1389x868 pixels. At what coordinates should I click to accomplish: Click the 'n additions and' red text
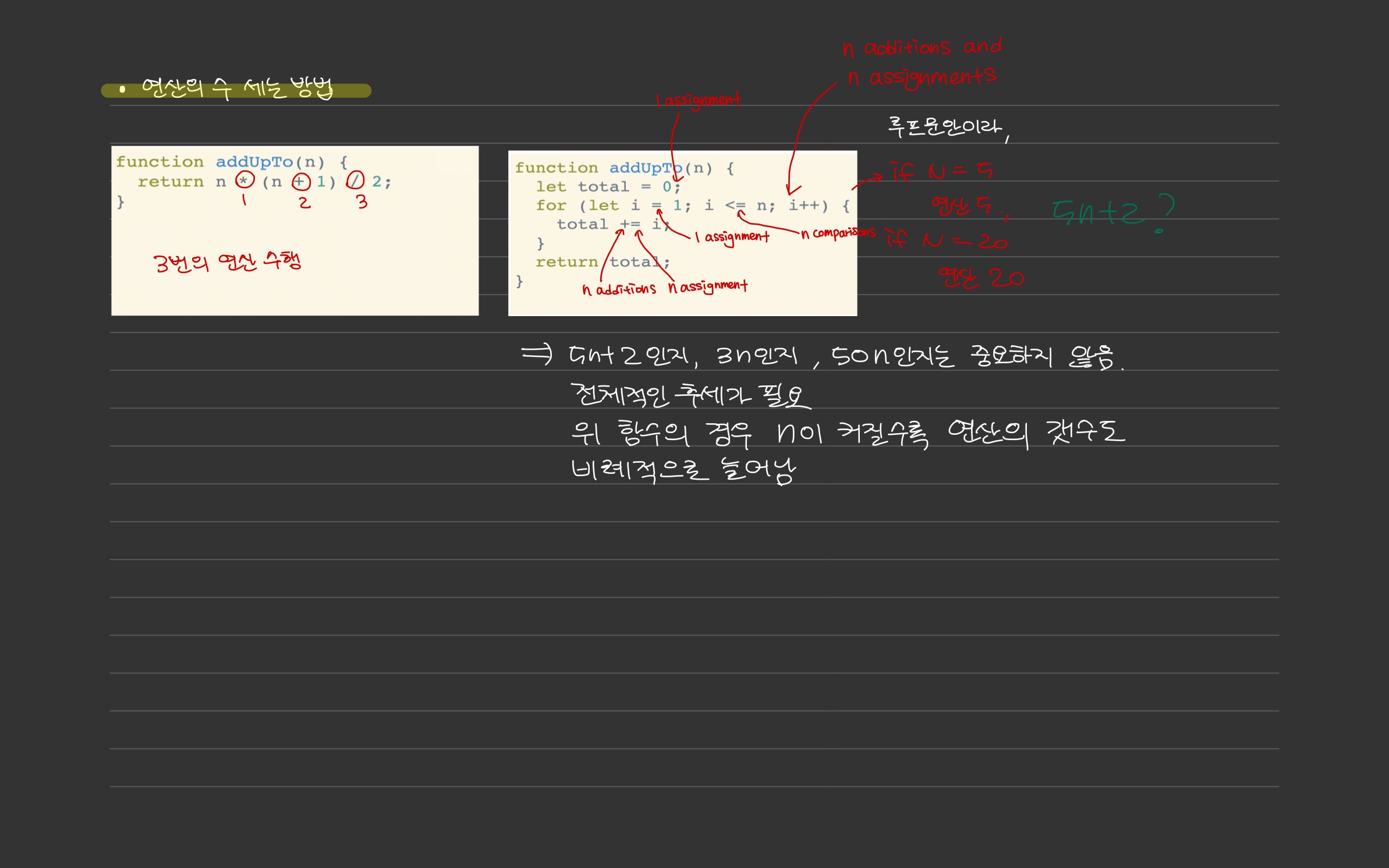click(x=922, y=47)
